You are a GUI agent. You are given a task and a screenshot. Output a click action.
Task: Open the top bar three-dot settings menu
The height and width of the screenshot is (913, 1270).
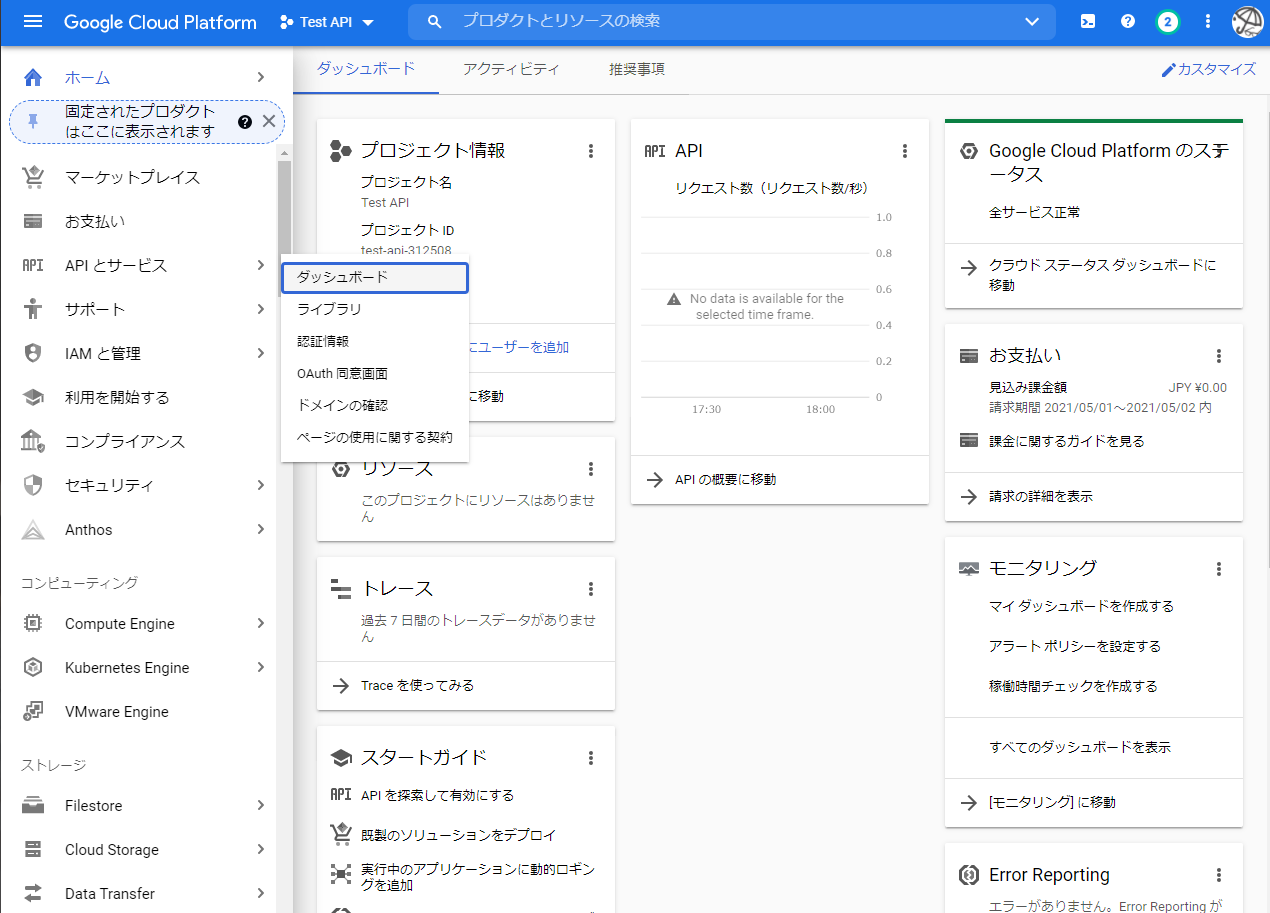(1208, 21)
